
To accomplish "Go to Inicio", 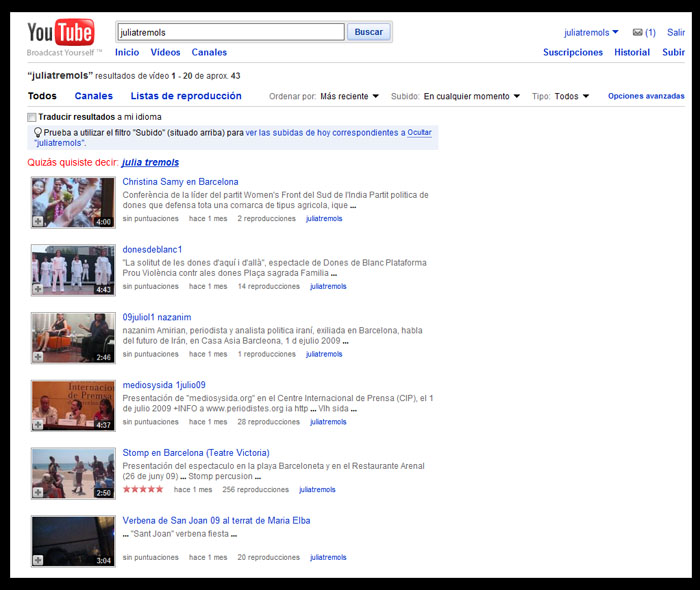I will (x=127, y=52).
